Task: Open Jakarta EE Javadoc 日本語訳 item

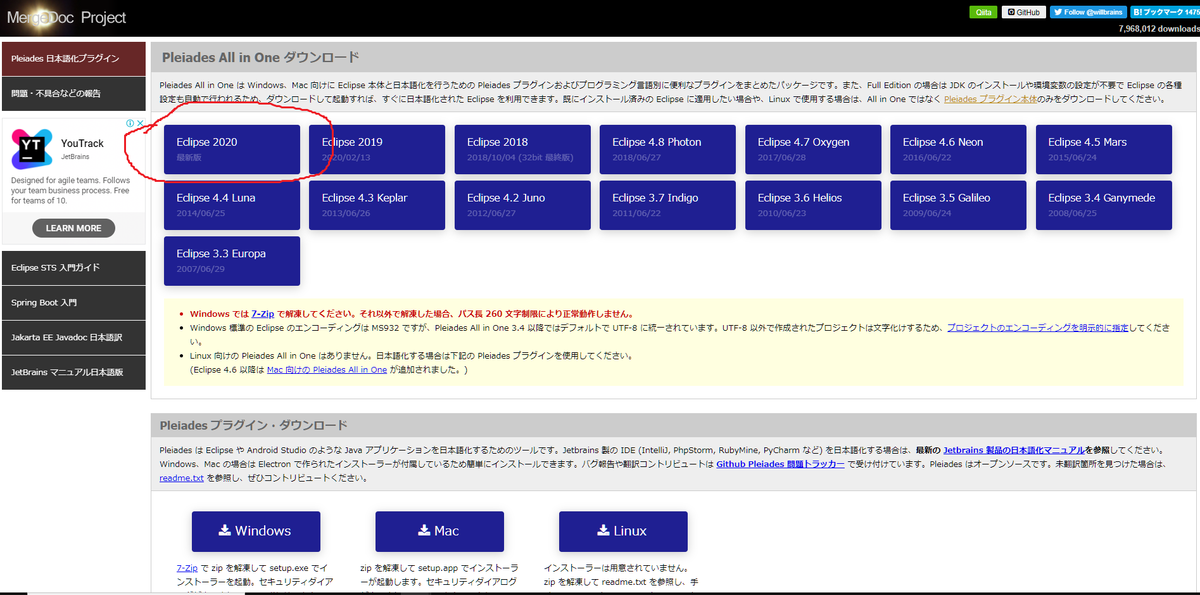Action: (x=74, y=337)
